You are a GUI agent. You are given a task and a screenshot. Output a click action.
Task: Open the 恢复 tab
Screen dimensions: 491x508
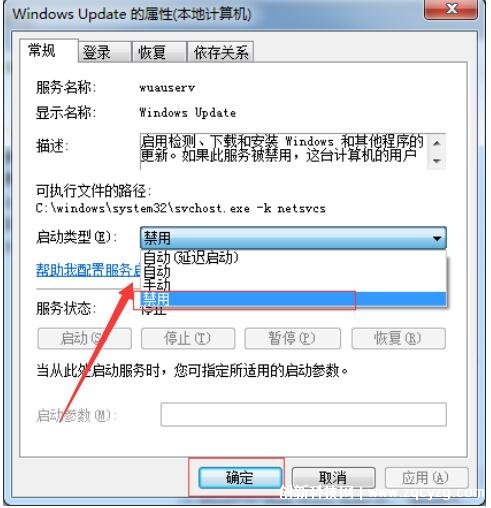159,52
